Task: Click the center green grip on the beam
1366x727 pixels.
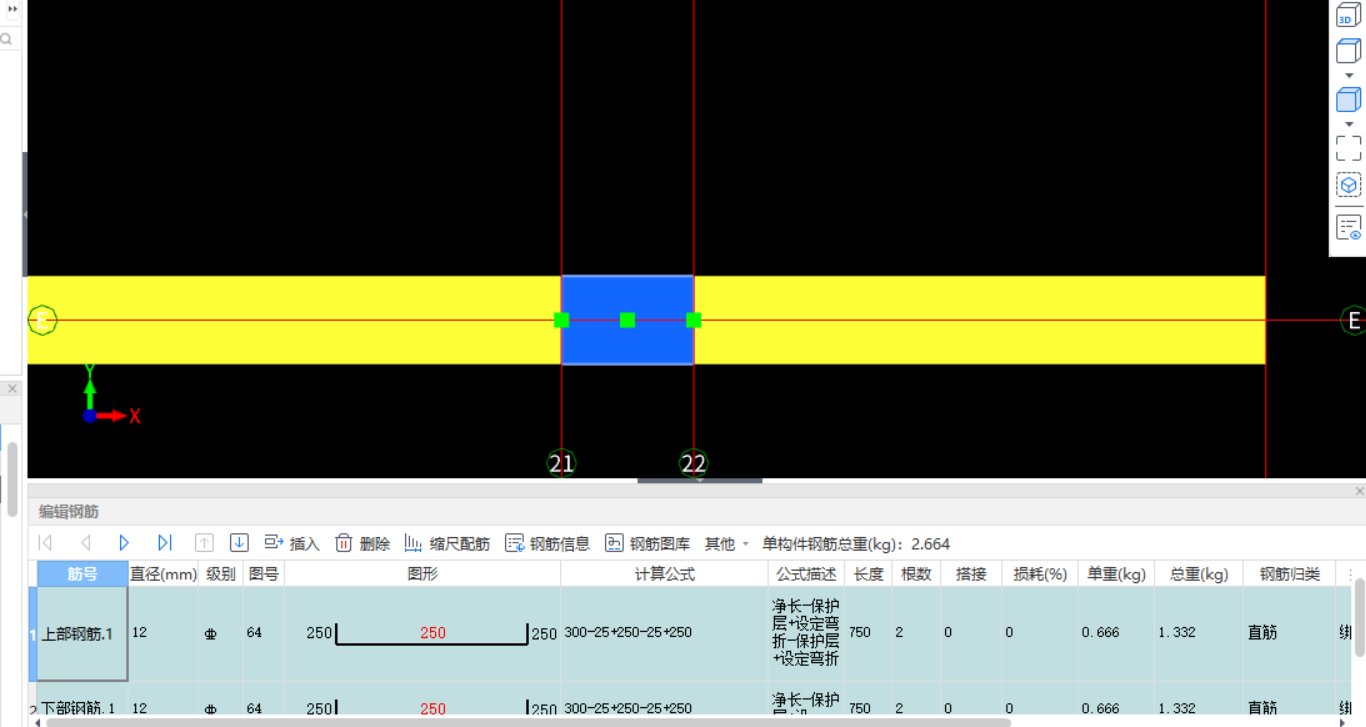Action: 627,320
